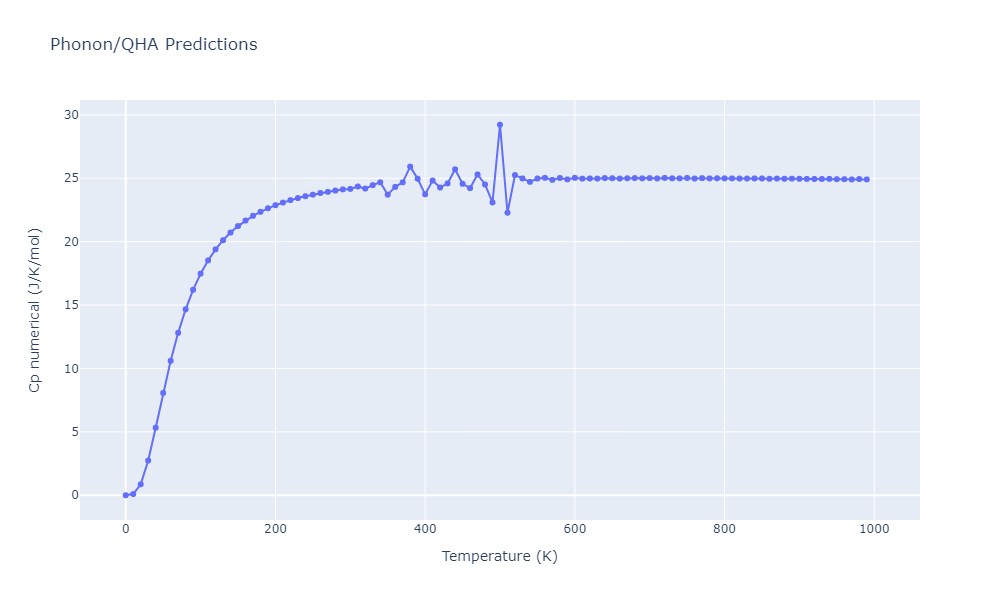Click the 'Temperature (K)' x-axis label
This screenshot has width=1000, height=600.
[x=500, y=556]
